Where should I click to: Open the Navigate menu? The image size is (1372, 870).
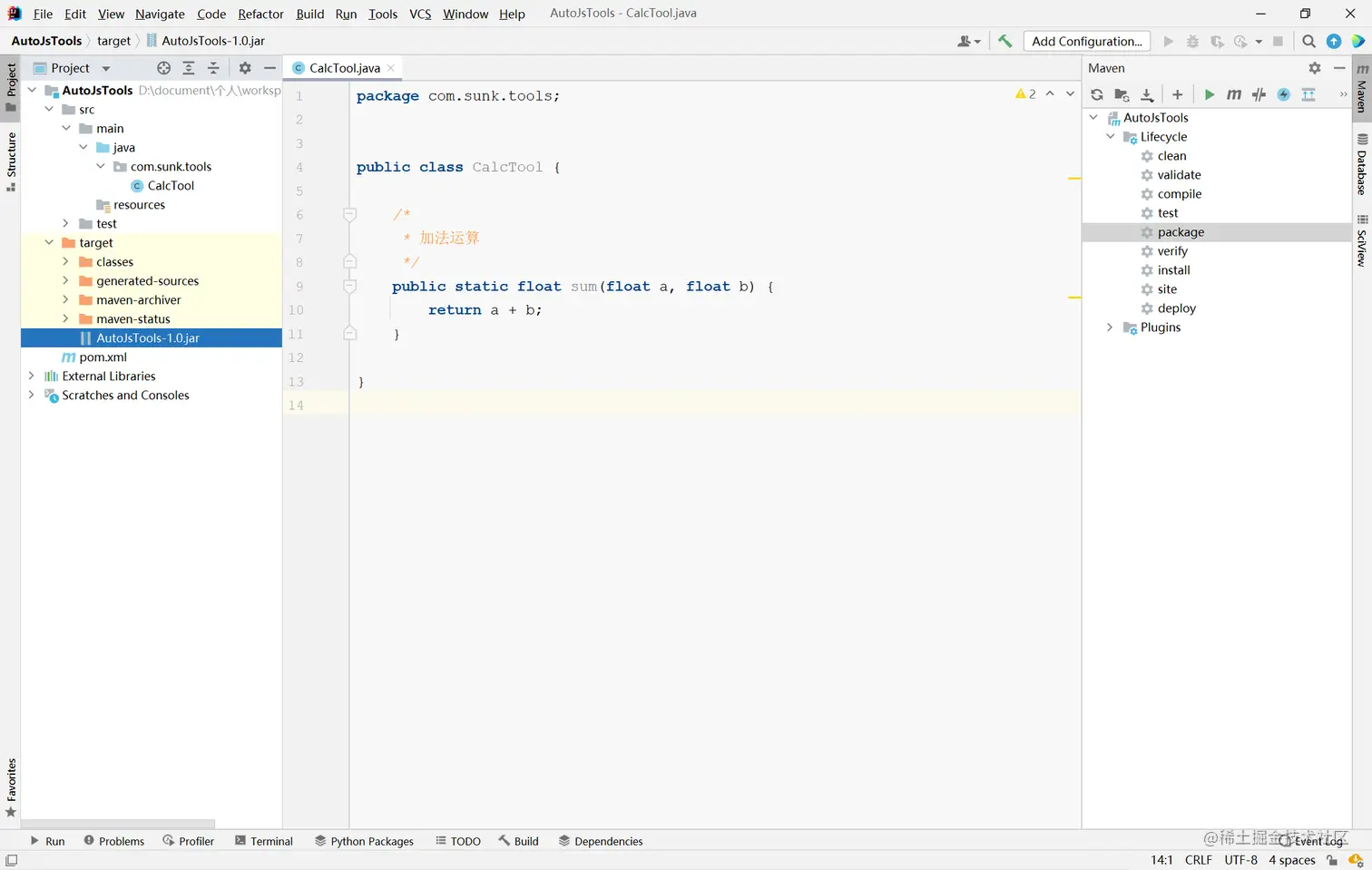point(160,14)
